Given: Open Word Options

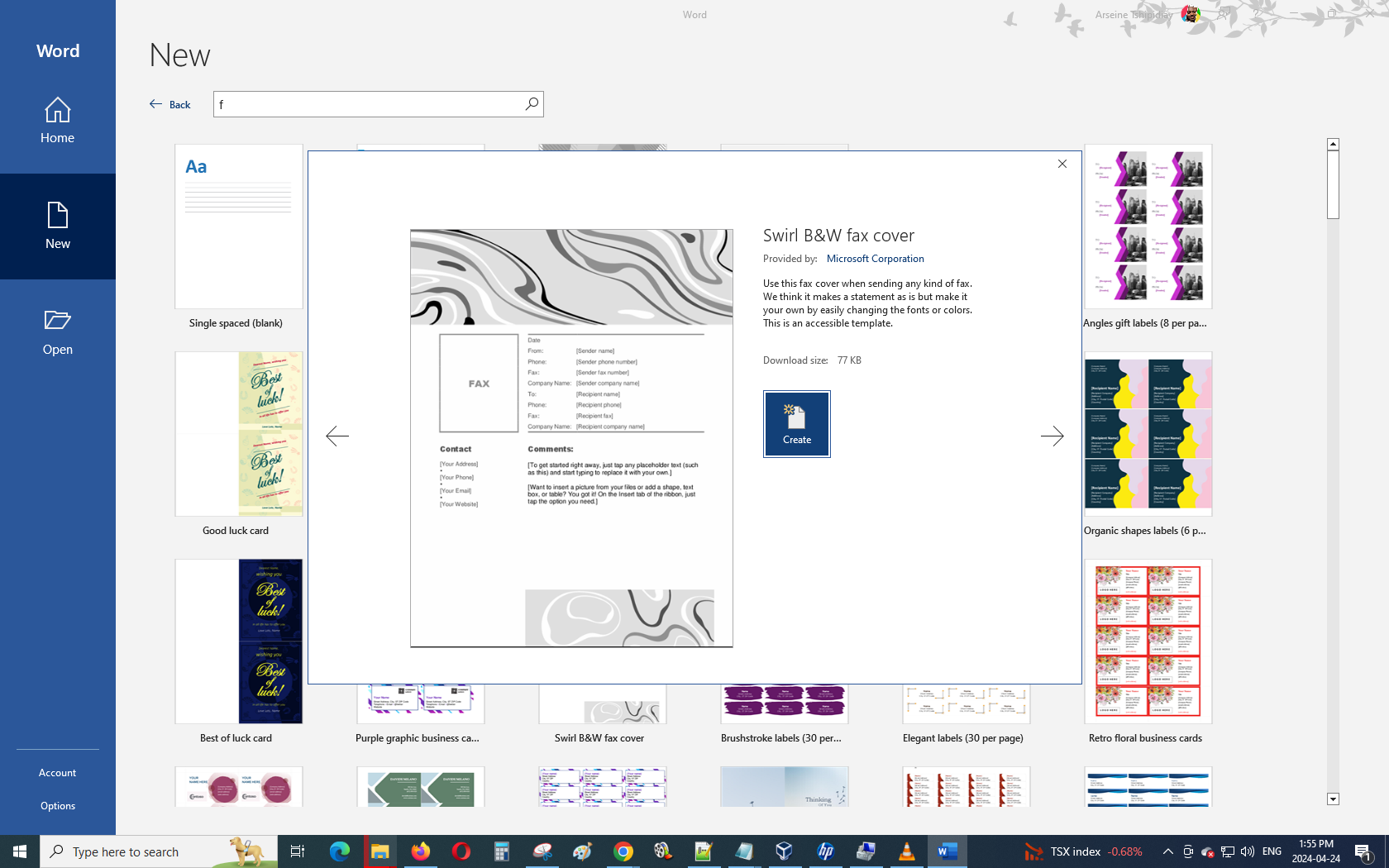Looking at the screenshot, I should click(58, 806).
